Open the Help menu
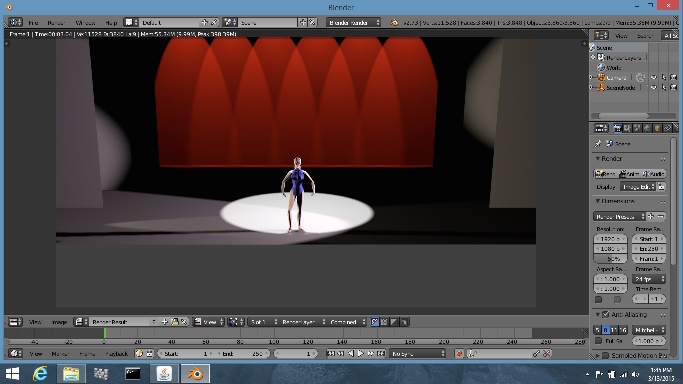 (x=111, y=23)
